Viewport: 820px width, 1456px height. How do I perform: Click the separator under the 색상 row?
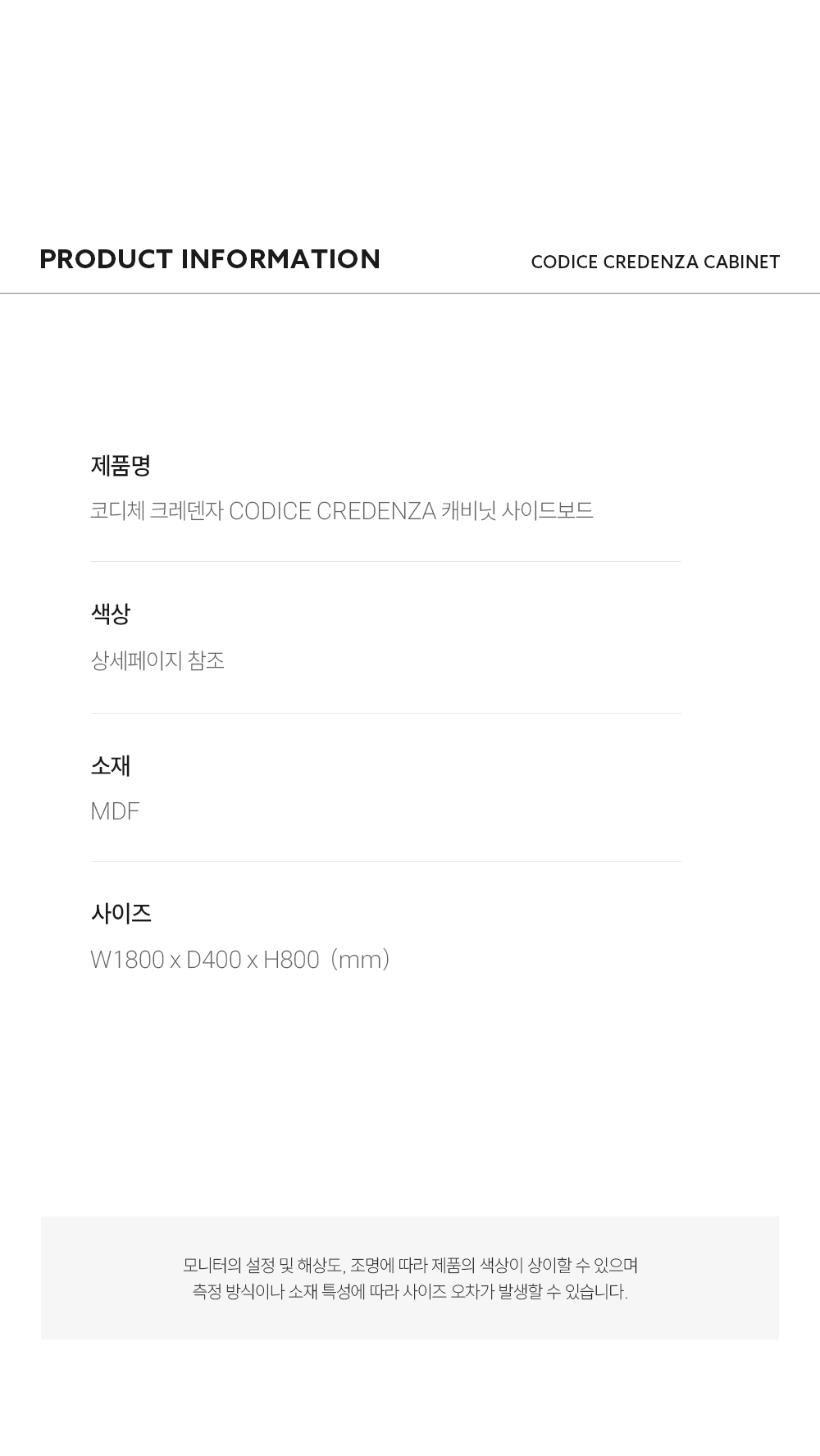point(385,714)
